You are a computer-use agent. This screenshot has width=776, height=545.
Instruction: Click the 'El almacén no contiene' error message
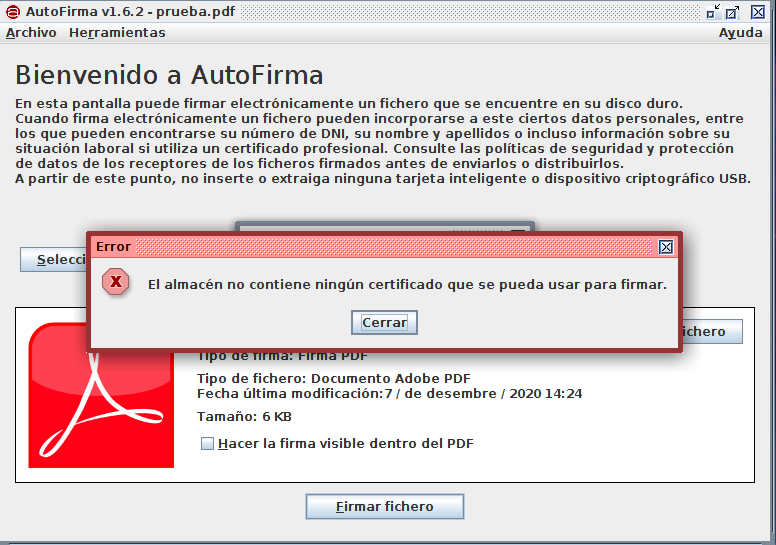click(406, 285)
